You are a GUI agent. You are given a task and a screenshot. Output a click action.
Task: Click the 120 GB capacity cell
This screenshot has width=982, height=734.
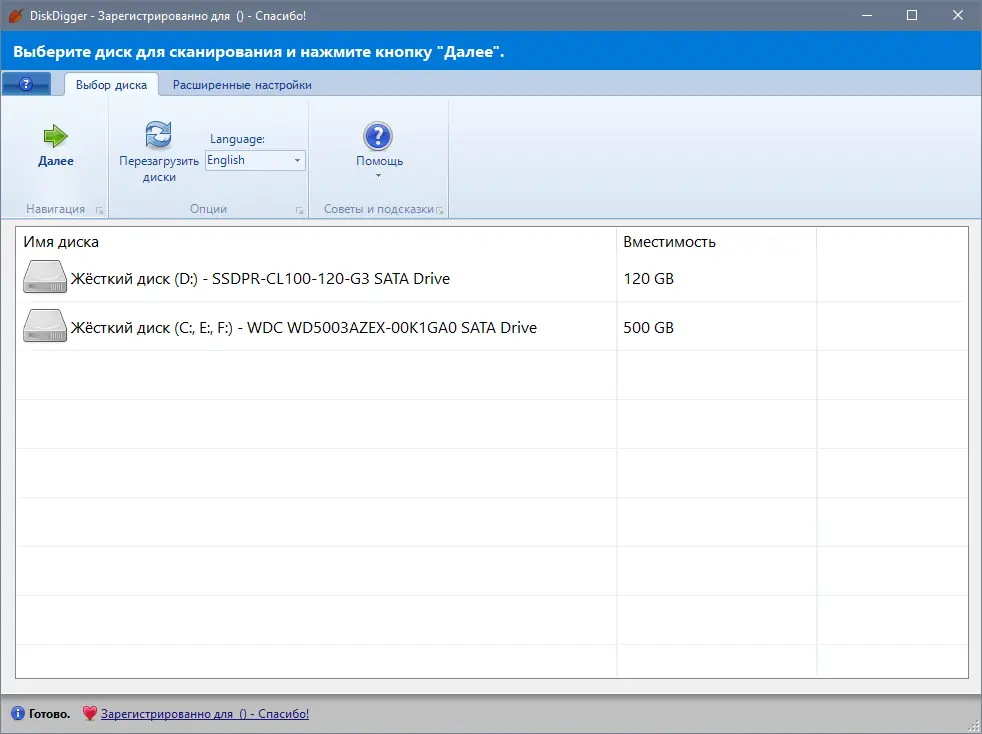pos(649,279)
